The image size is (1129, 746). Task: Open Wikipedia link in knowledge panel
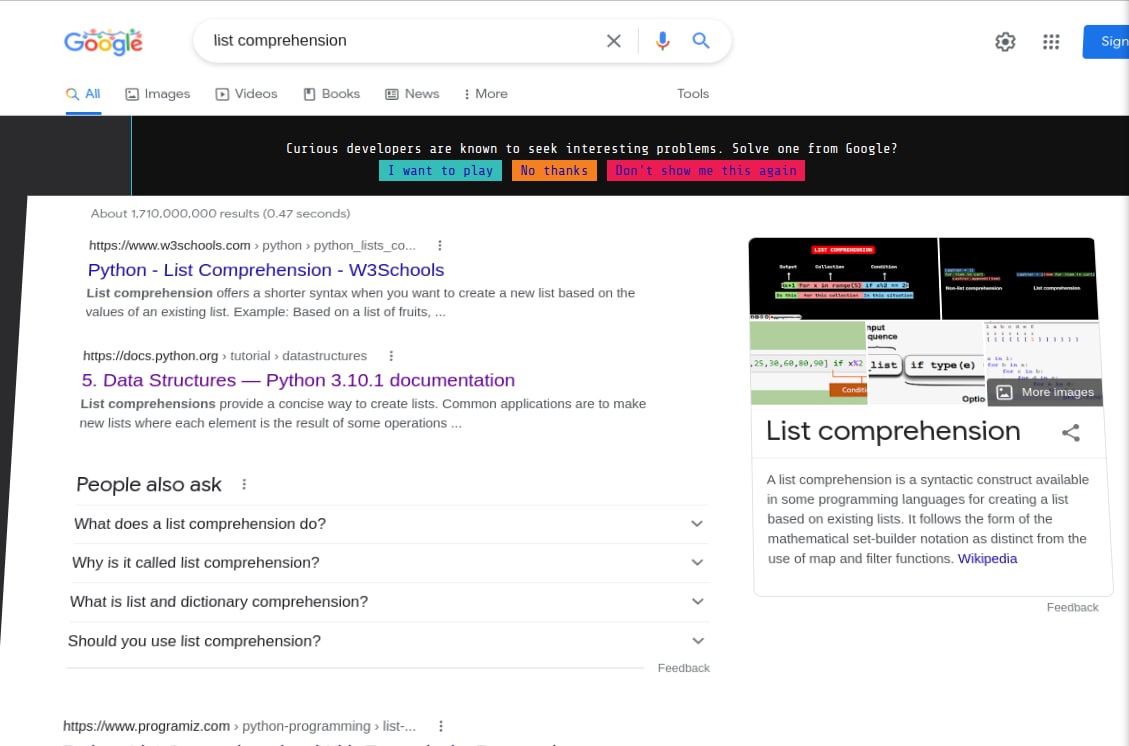click(x=987, y=559)
